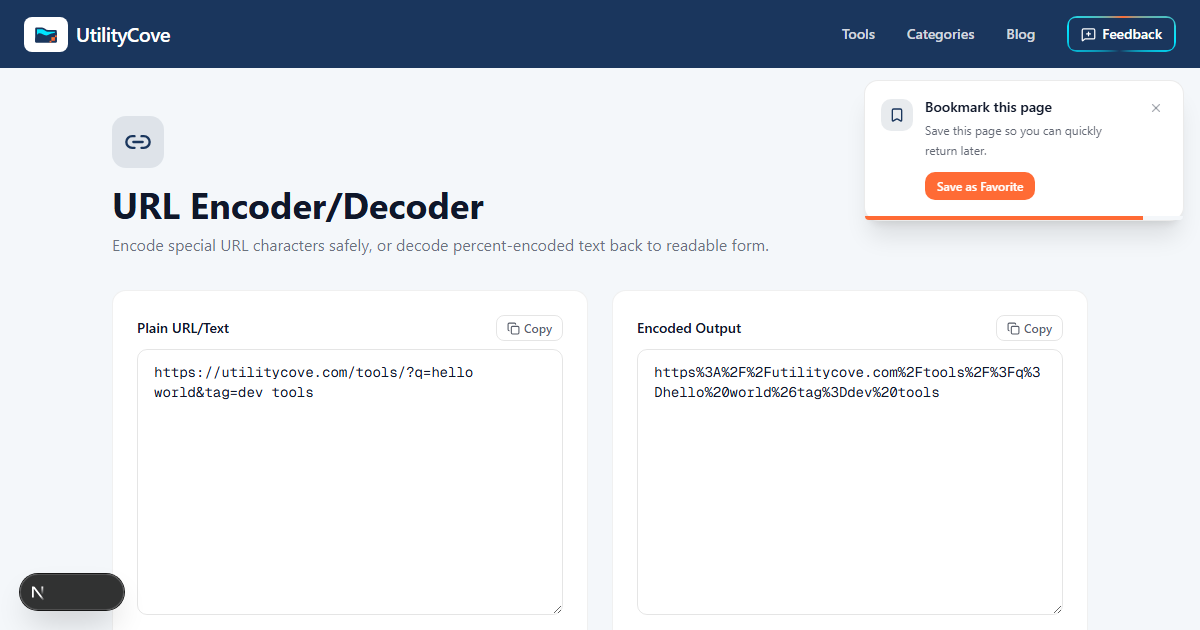This screenshot has height=630, width=1200.
Task: Click the Plain URL textarea resize handle
Action: (x=556, y=608)
